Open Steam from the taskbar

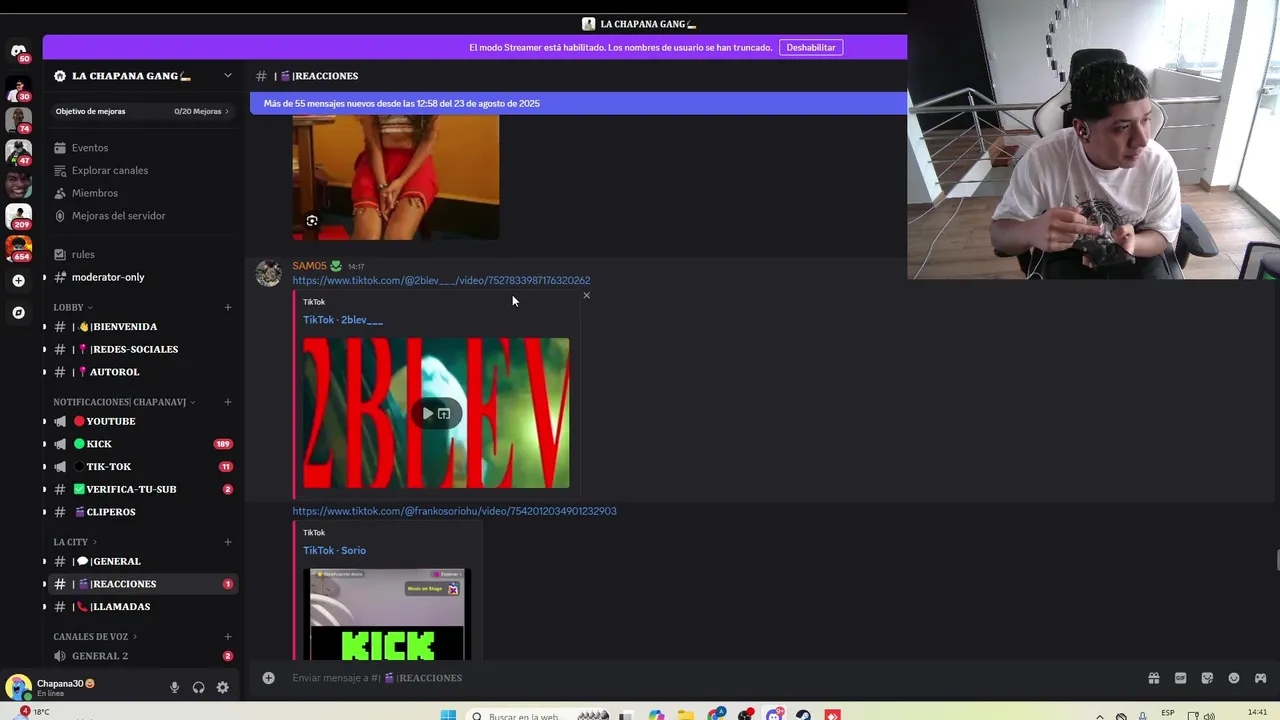coord(803,715)
